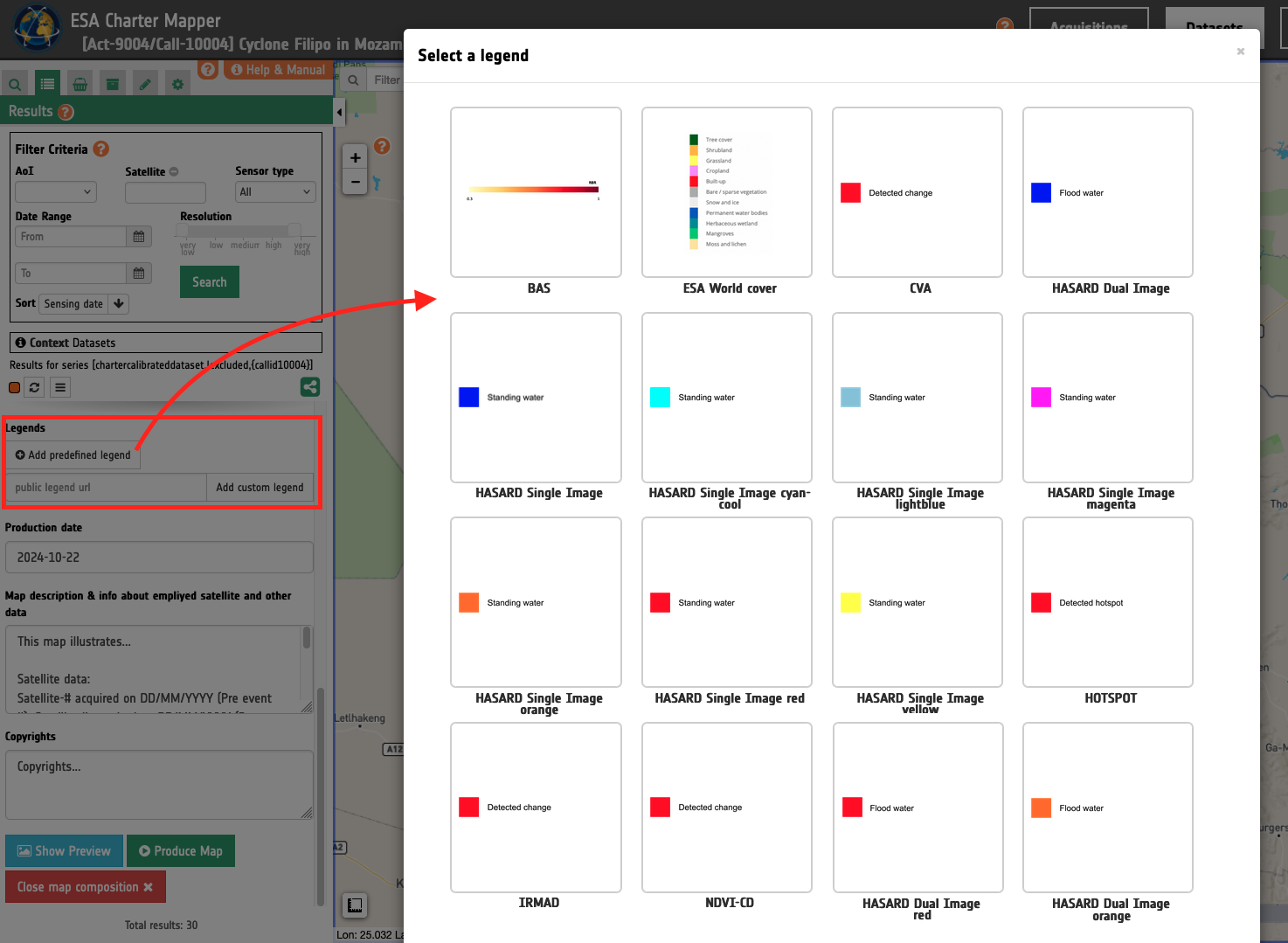The width and height of the screenshot is (1288, 943).
Task: Zoom out the map with minus button
Action: [x=355, y=182]
